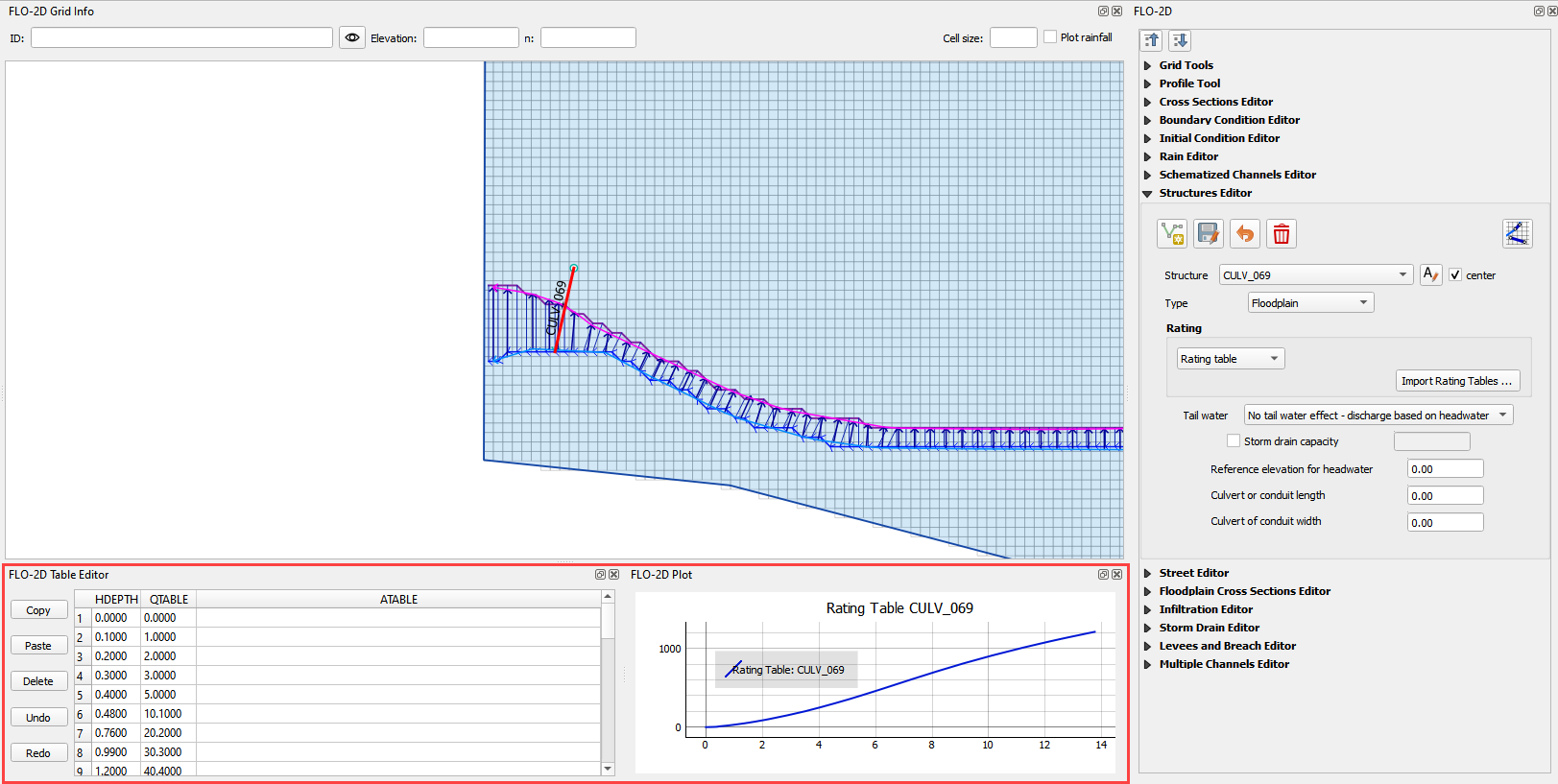Expand the Storm Drain Editor section

click(1209, 628)
